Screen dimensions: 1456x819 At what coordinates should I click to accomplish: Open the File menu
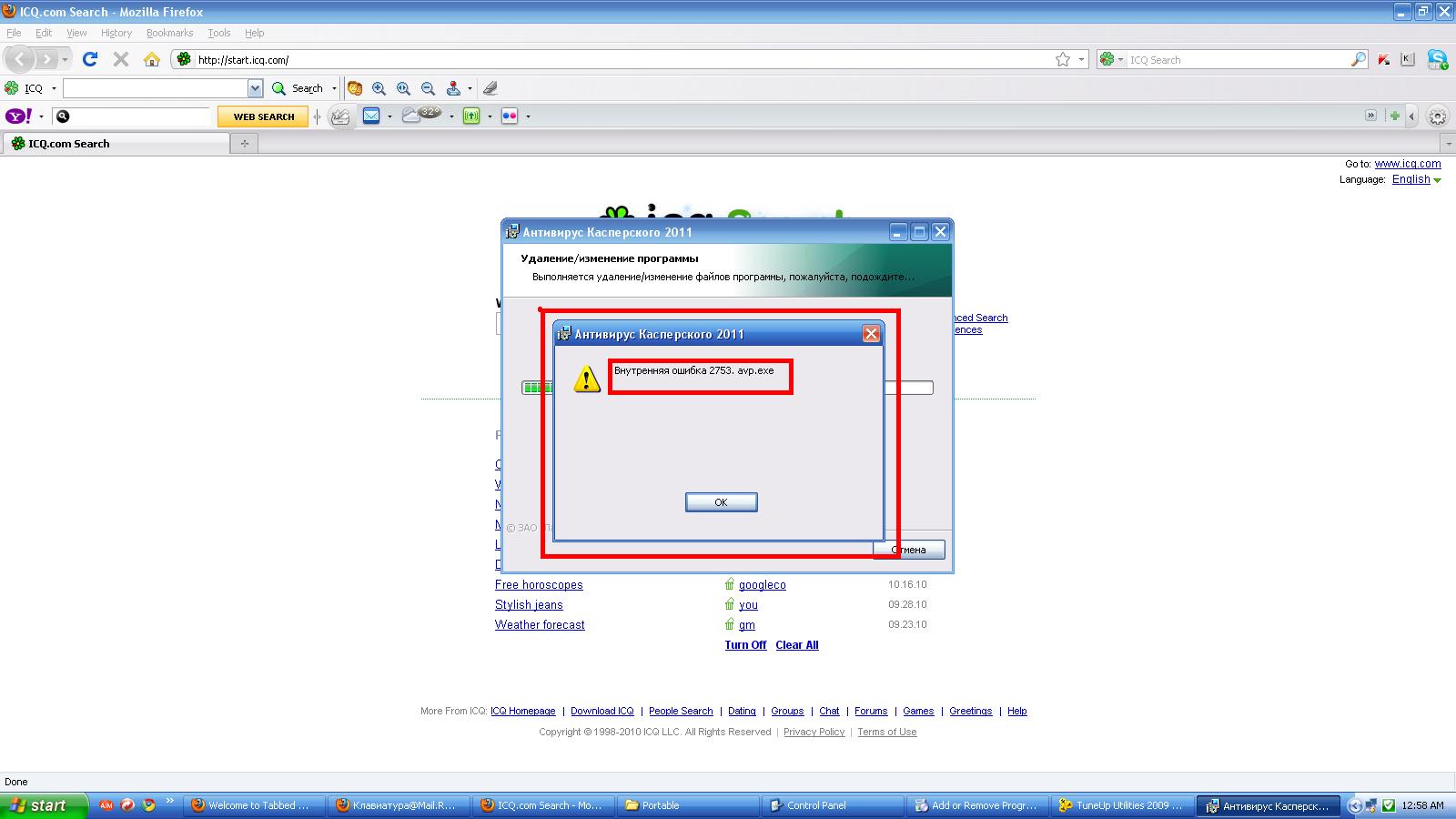tap(14, 33)
